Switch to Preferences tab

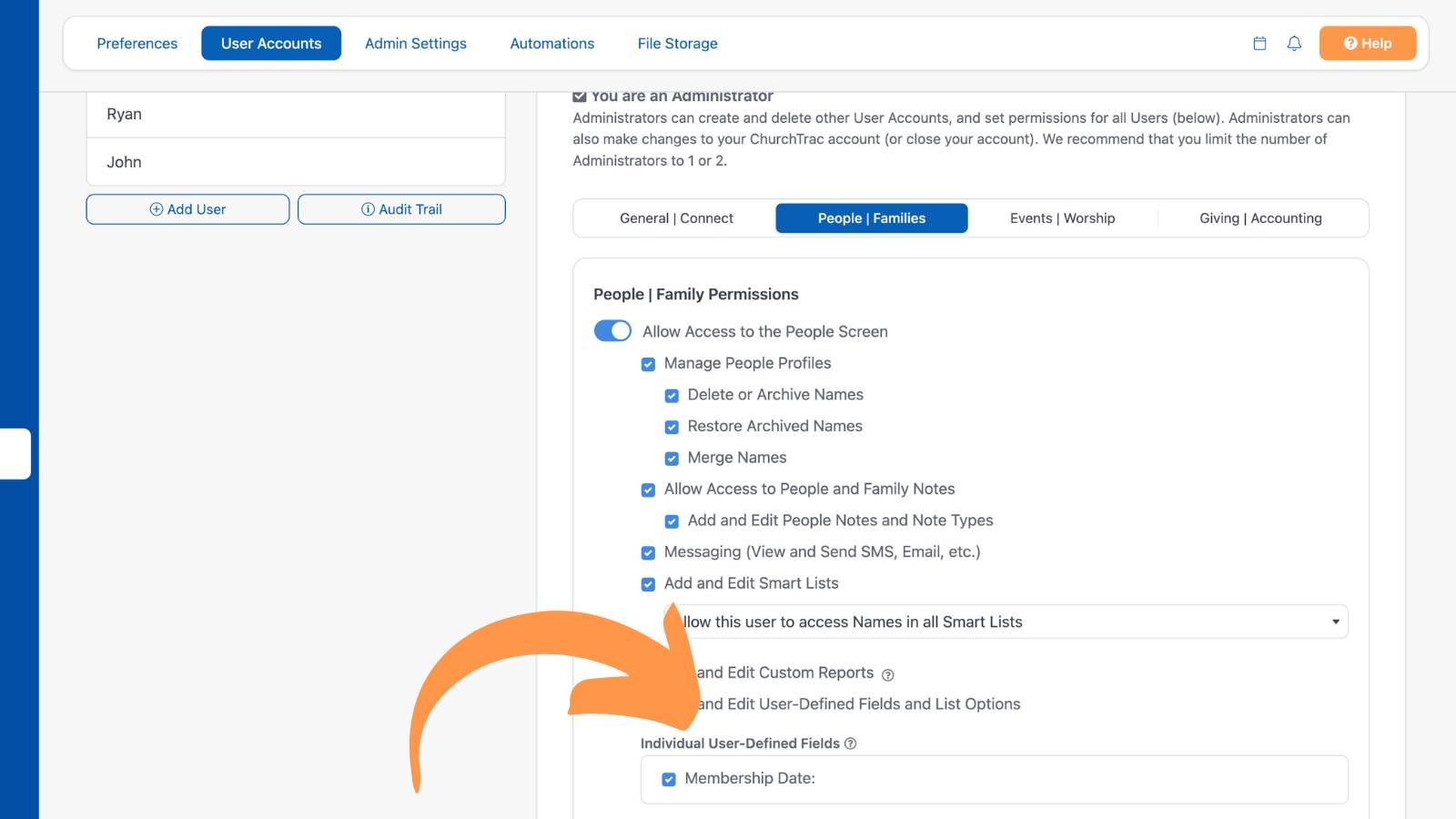137,43
